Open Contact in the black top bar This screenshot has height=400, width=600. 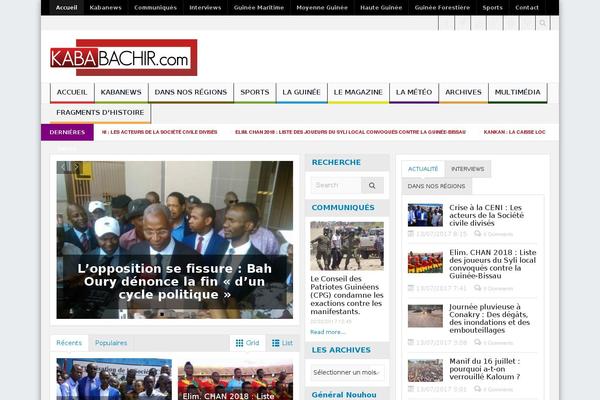tap(527, 8)
